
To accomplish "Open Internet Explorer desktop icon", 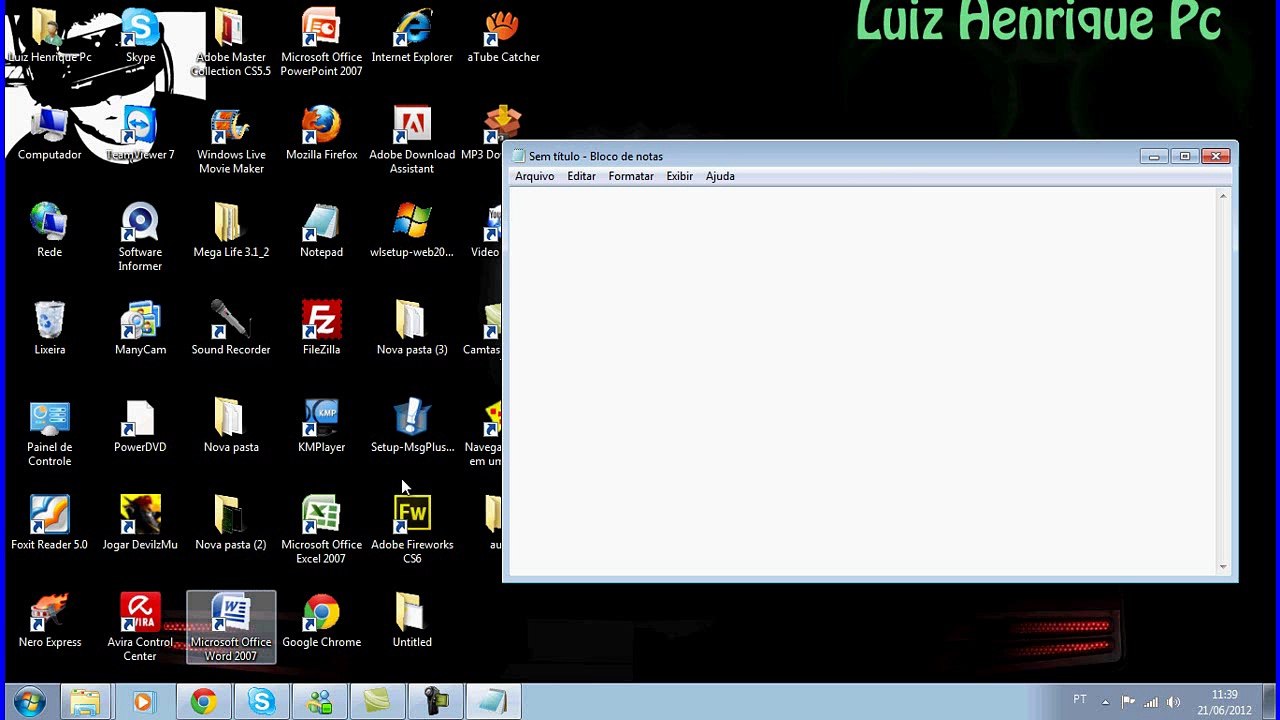I will (x=412, y=35).
